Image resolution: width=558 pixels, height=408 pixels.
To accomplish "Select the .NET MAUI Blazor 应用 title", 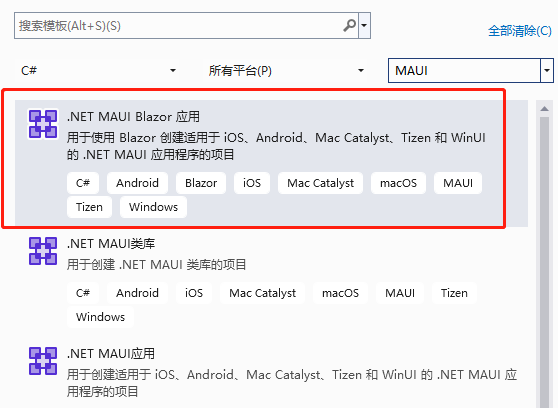I will tap(133, 117).
